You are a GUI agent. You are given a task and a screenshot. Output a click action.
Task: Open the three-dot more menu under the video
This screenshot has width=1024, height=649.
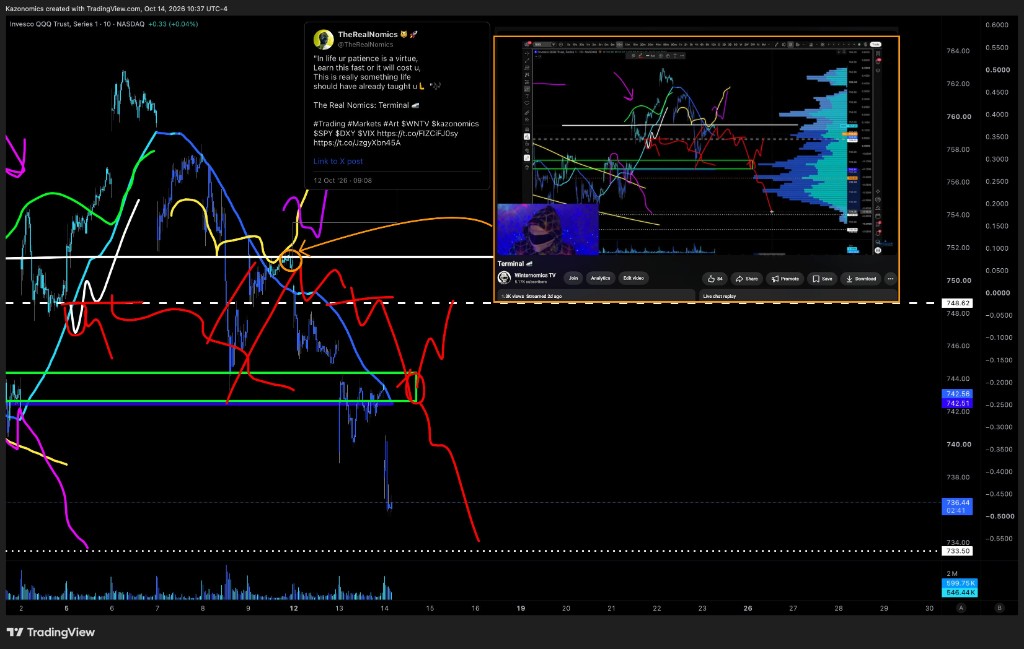pos(890,279)
